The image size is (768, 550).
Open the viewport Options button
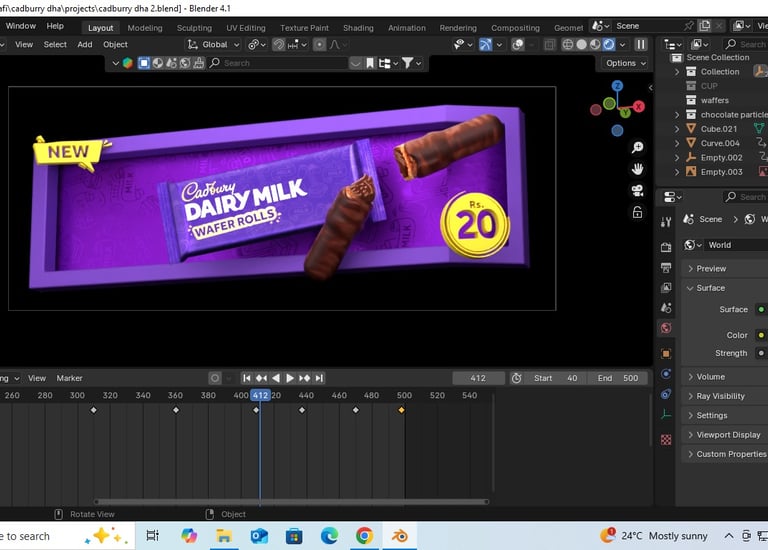(625, 63)
